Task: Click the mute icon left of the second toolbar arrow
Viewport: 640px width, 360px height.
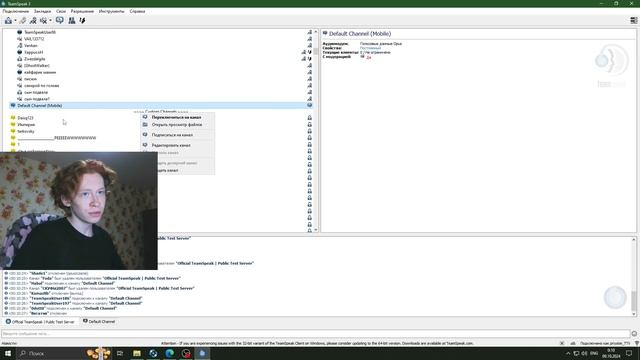Action: (43, 20)
